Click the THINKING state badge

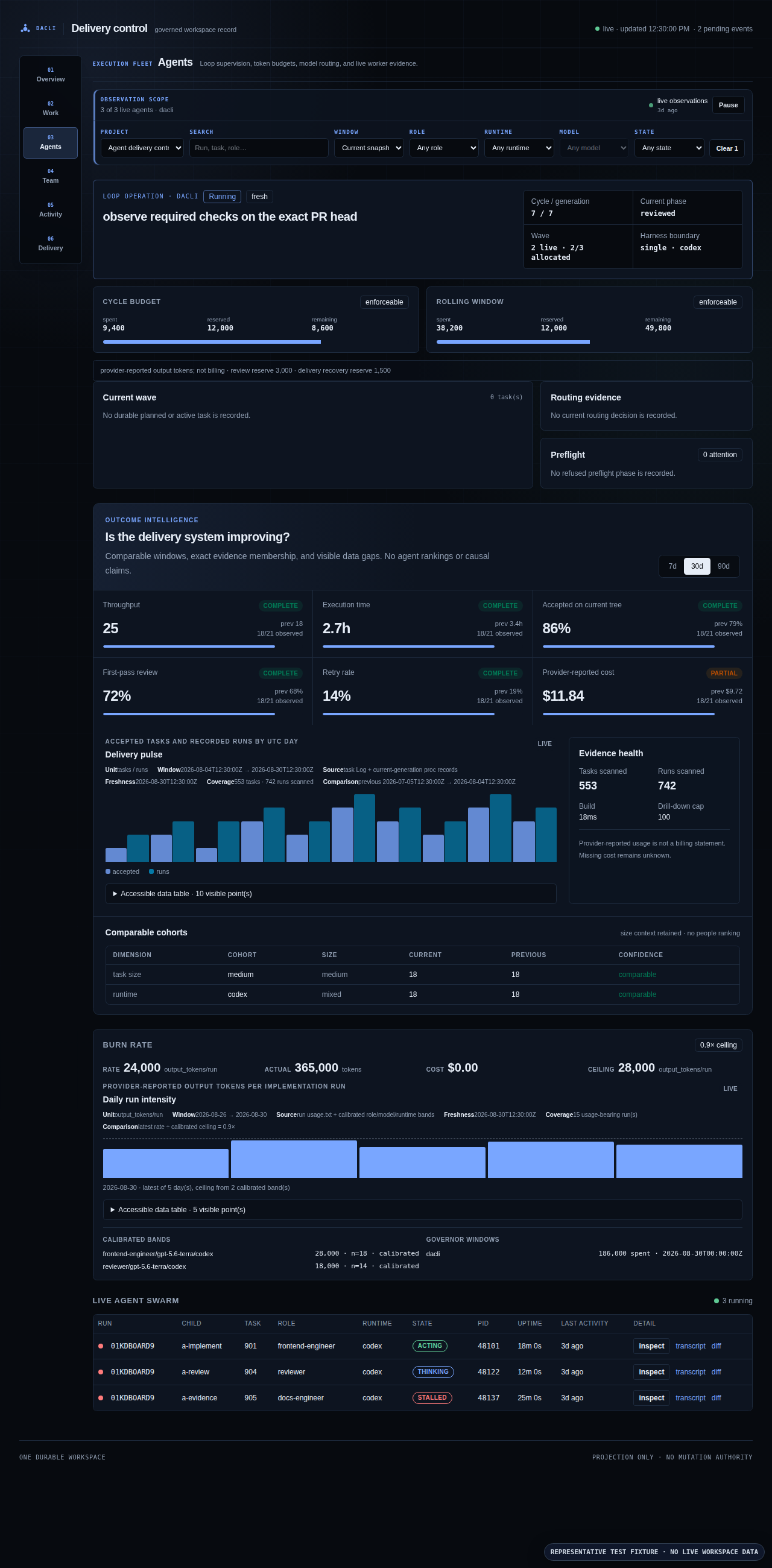(433, 1372)
